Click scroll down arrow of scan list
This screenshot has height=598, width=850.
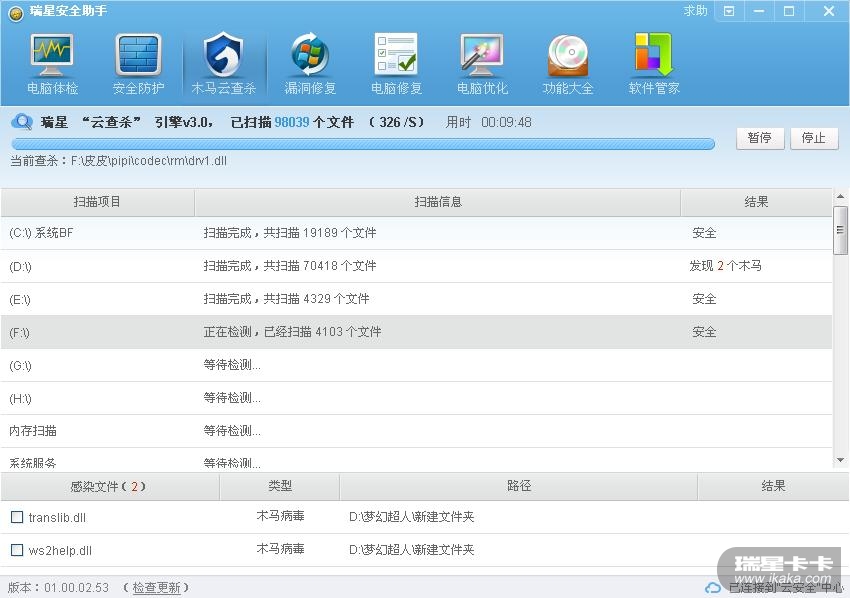tap(840, 460)
